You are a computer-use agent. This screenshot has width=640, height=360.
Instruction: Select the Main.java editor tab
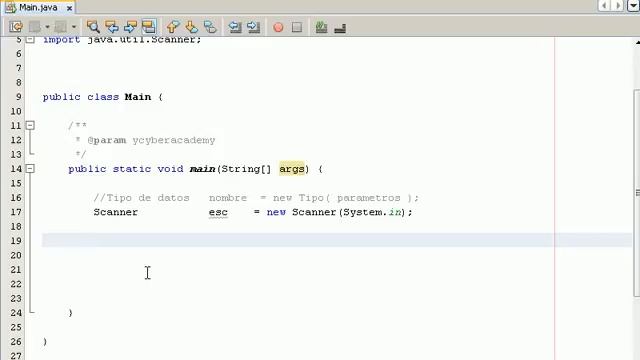click(x=38, y=8)
